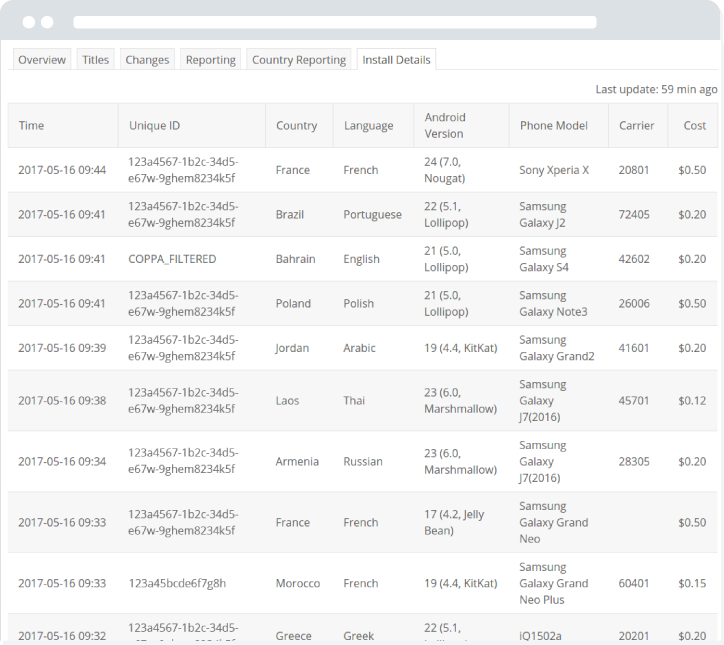Select the COPPA_FILTERED unique ID cell
The width and height of the screenshot is (724, 645).
172,259
